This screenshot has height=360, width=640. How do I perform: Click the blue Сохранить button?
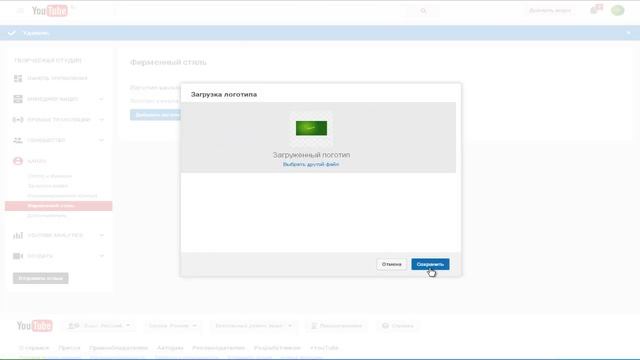click(x=430, y=264)
